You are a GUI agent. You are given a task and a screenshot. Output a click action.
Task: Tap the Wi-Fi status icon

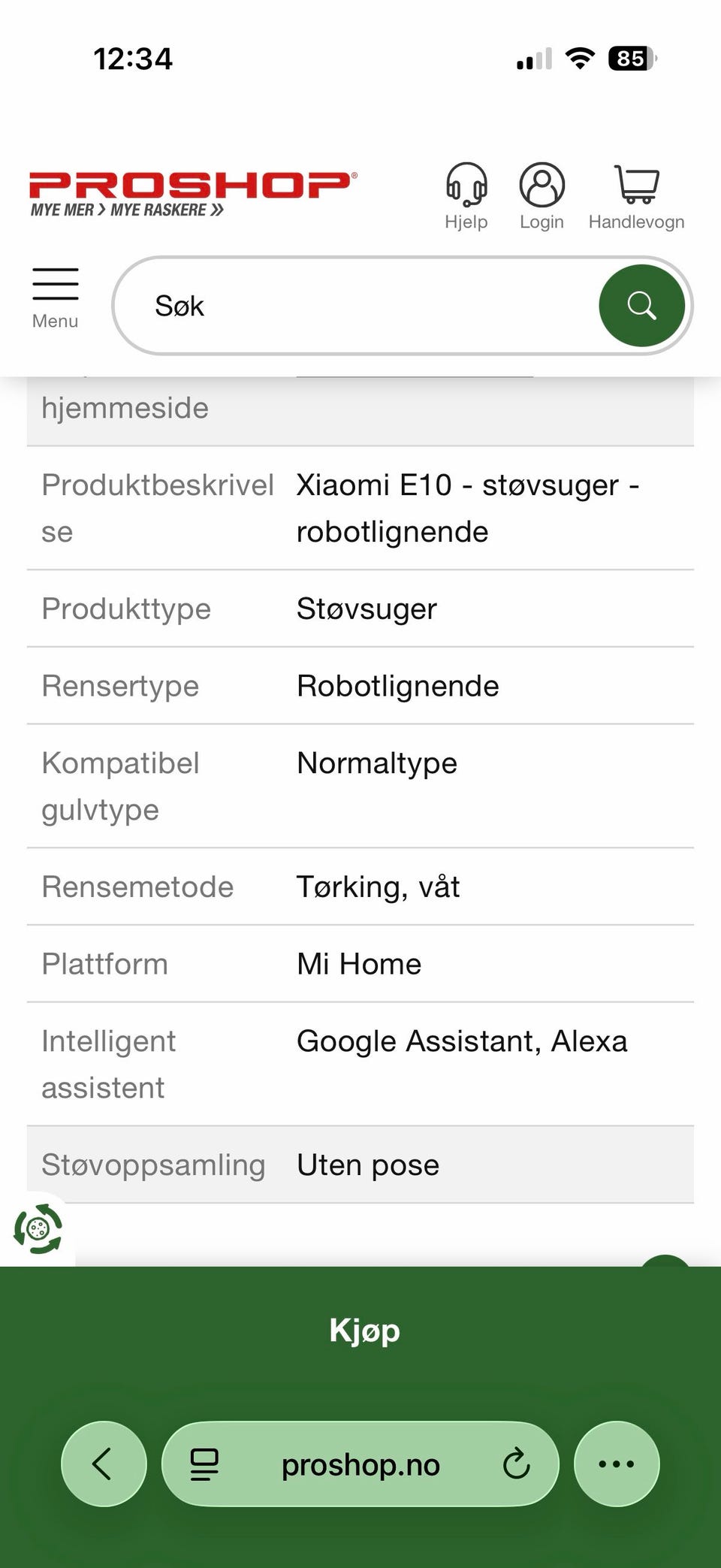tap(579, 59)
